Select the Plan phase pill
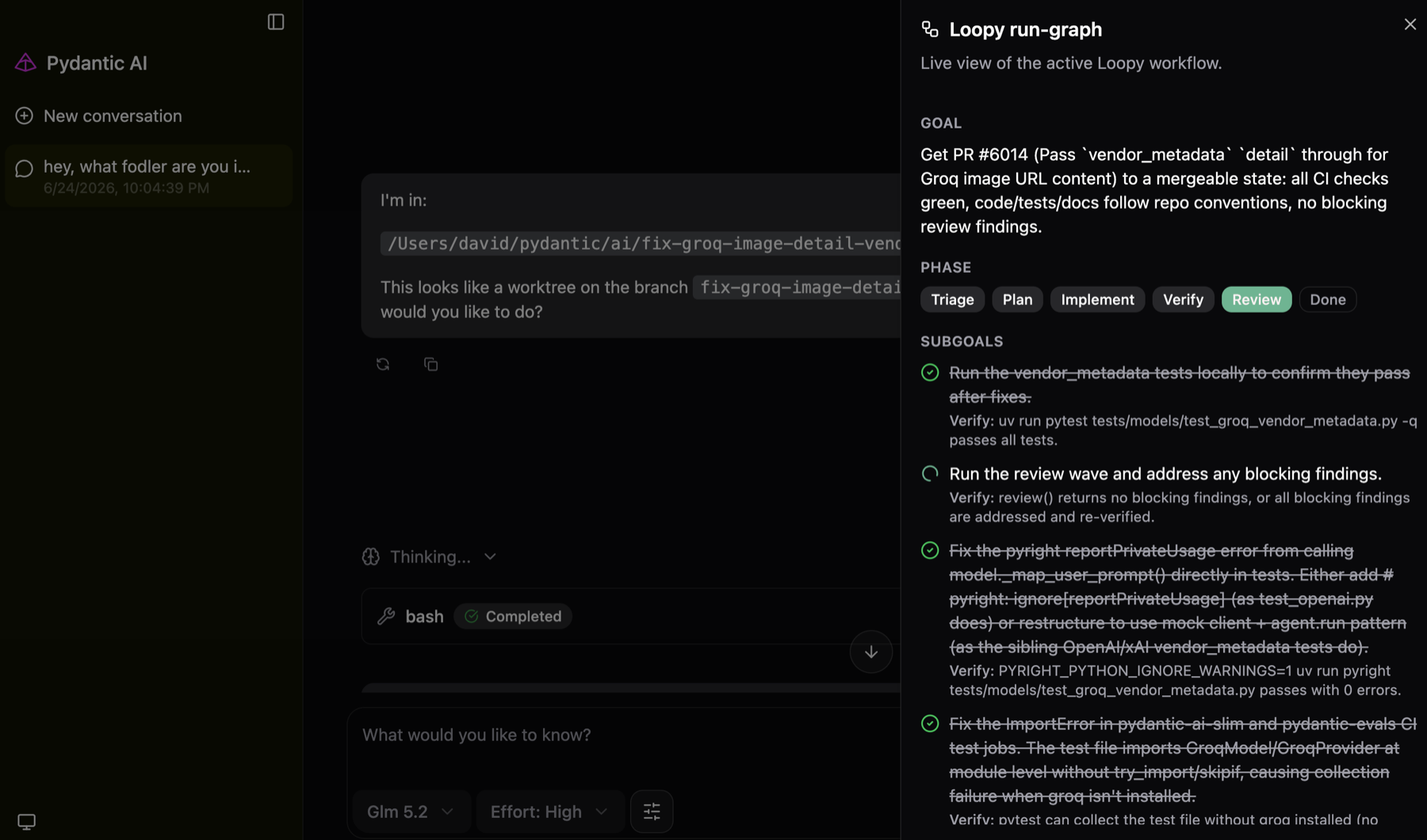The image size is (1427, 840). [1017, 300]
